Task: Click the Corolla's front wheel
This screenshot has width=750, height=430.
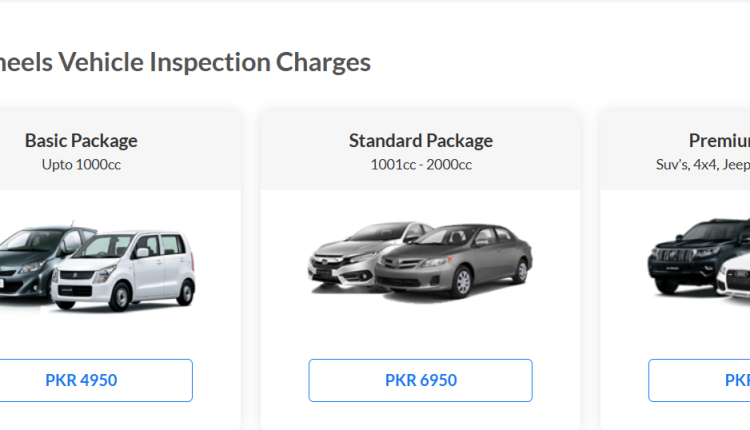Action: [x=463, y=282]
